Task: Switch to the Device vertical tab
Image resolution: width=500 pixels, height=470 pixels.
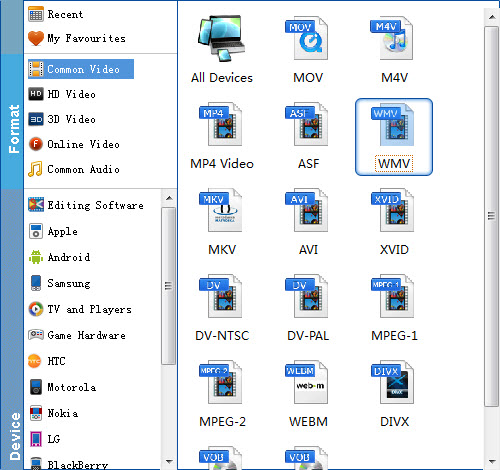Action: [x=12, y=329]
